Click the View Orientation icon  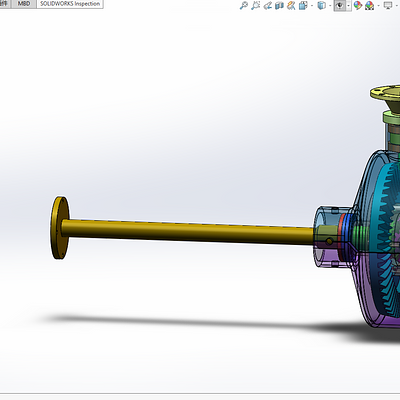pyautogui.click(x=303, y=5)
